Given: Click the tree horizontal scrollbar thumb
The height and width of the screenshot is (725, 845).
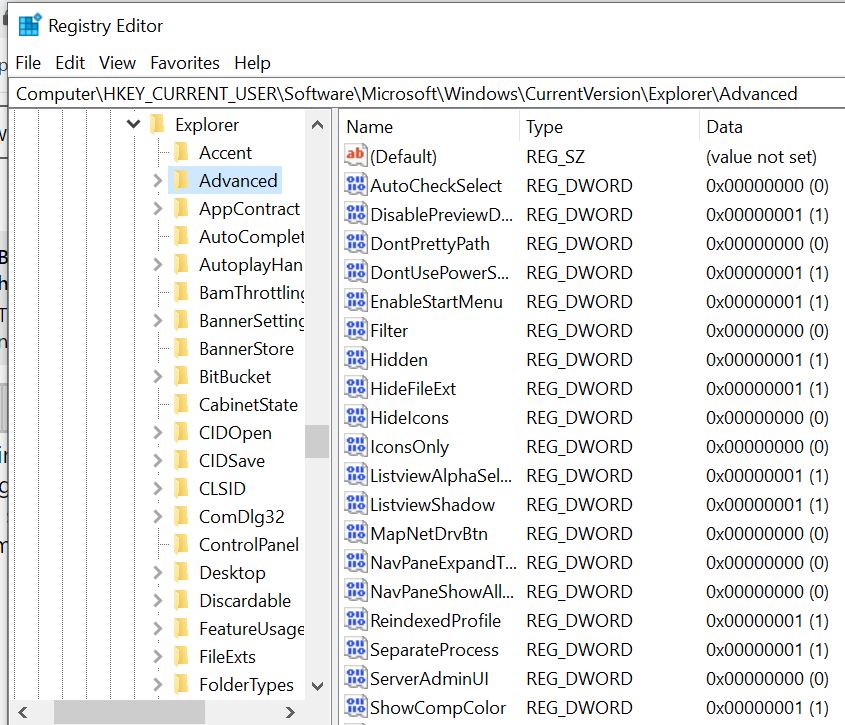Looking at the screenshot, I should coord(129,712).
